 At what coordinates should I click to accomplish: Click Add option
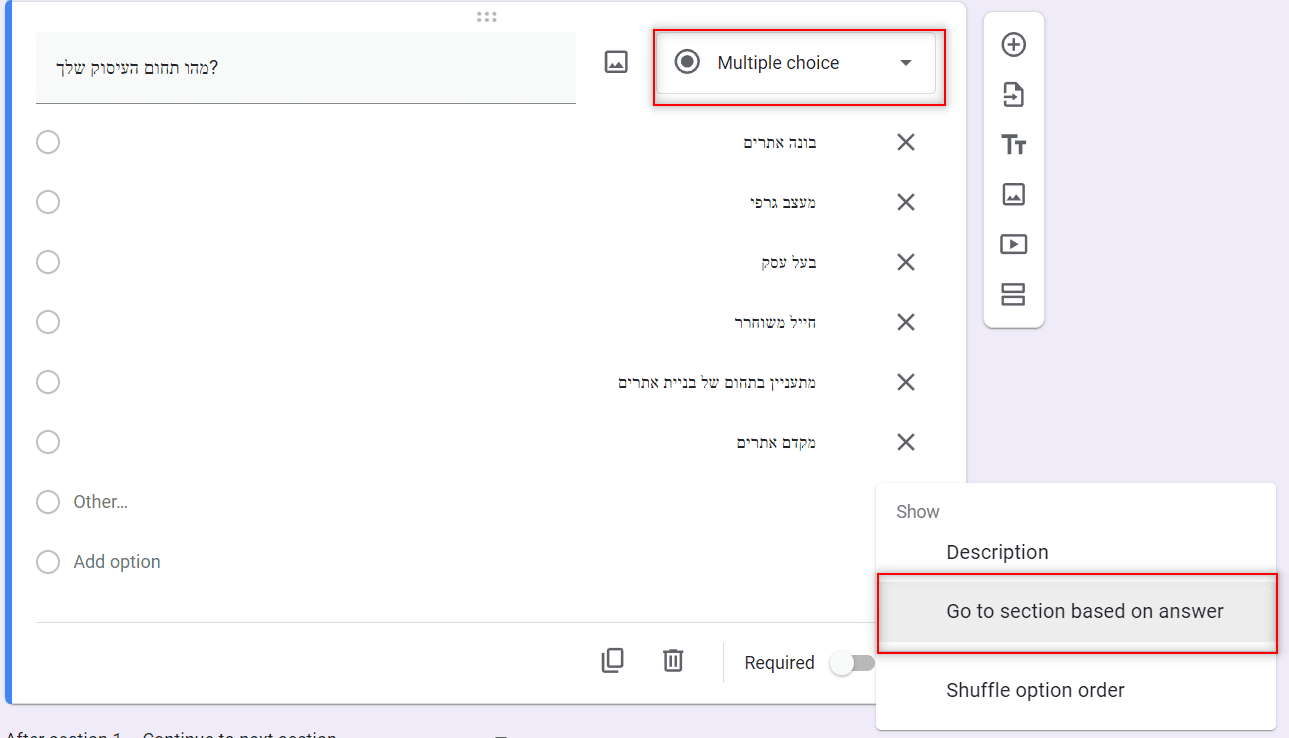coord(117,562)
